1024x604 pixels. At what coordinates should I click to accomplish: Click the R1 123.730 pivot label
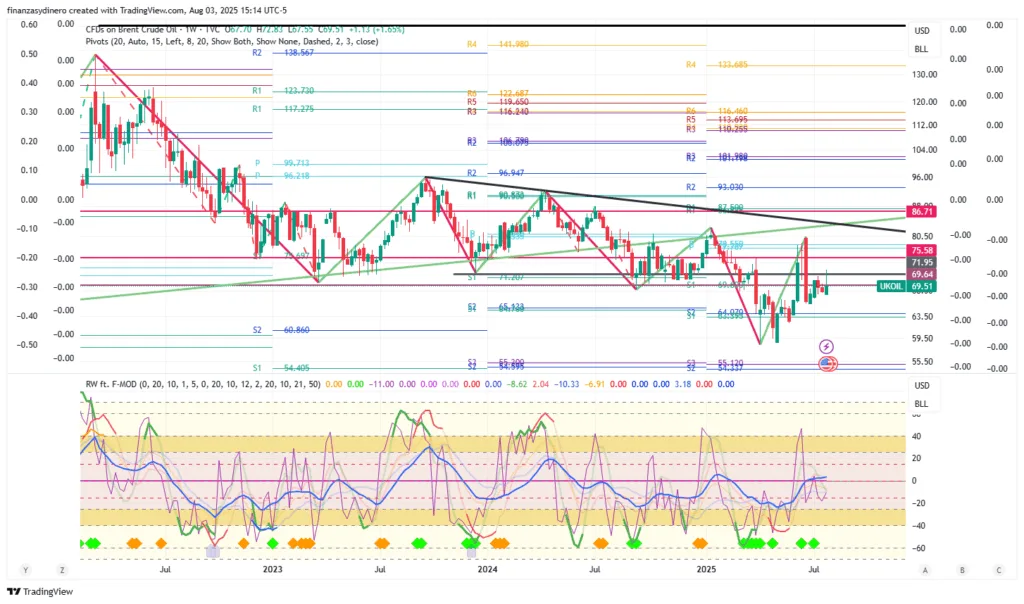(283, 91)
